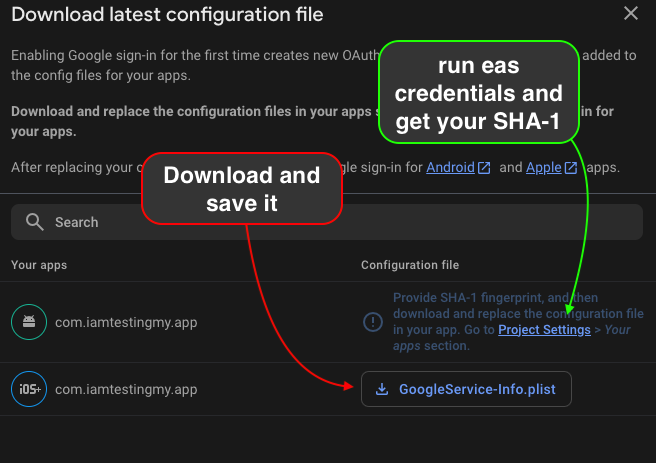
Task: Select the iOS row's com.iamtestingmy.app text
Action: click(x=126, y=389)
